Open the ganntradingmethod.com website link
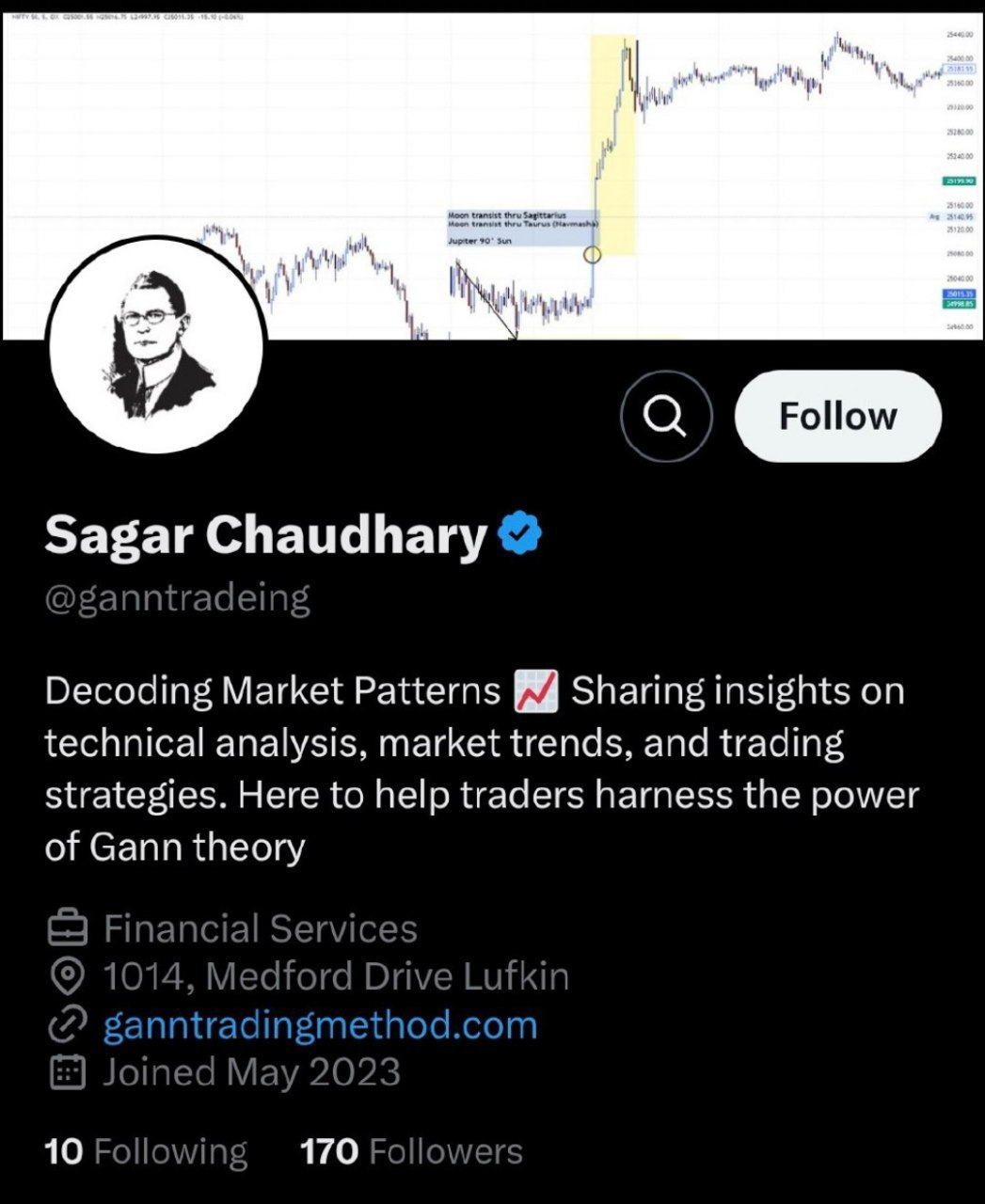985x1204 pixels. [x=320, y=1025]
